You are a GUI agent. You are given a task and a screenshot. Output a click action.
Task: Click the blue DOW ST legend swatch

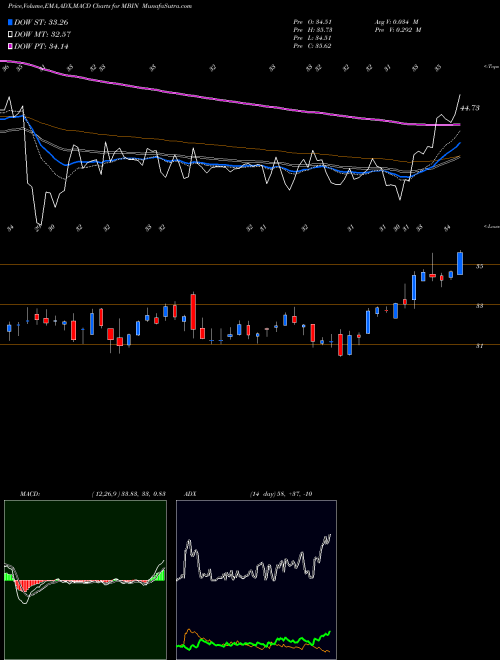pyautogui.click(x=10, y=22)
